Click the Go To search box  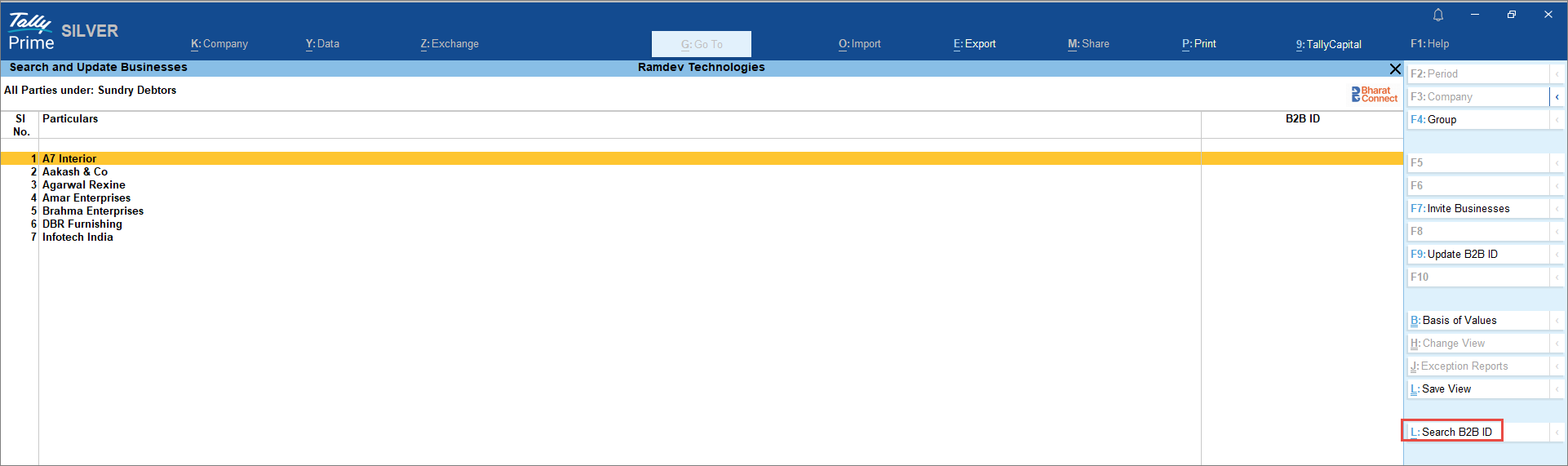tap(701, 44)
